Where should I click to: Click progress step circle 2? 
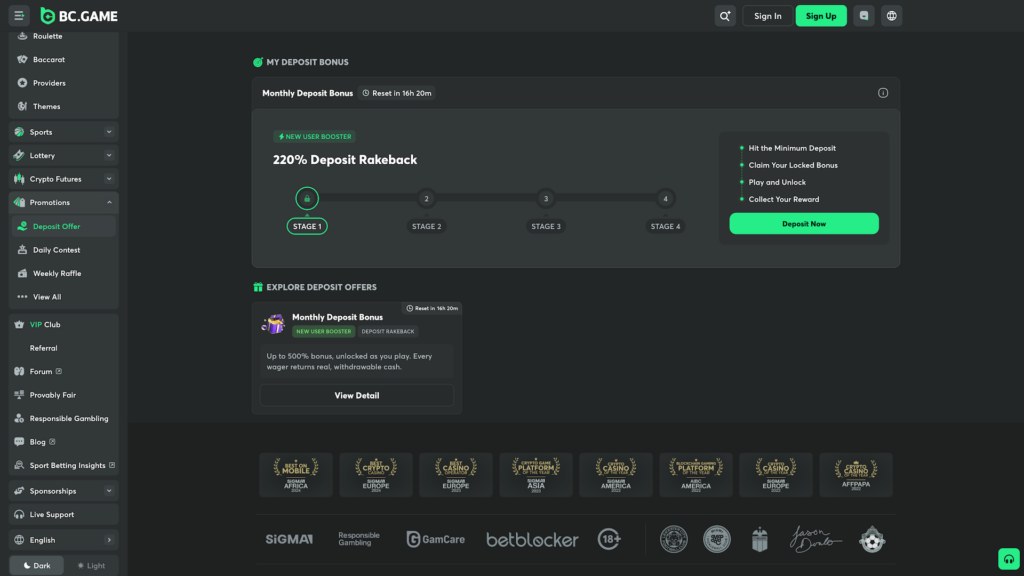426,199
